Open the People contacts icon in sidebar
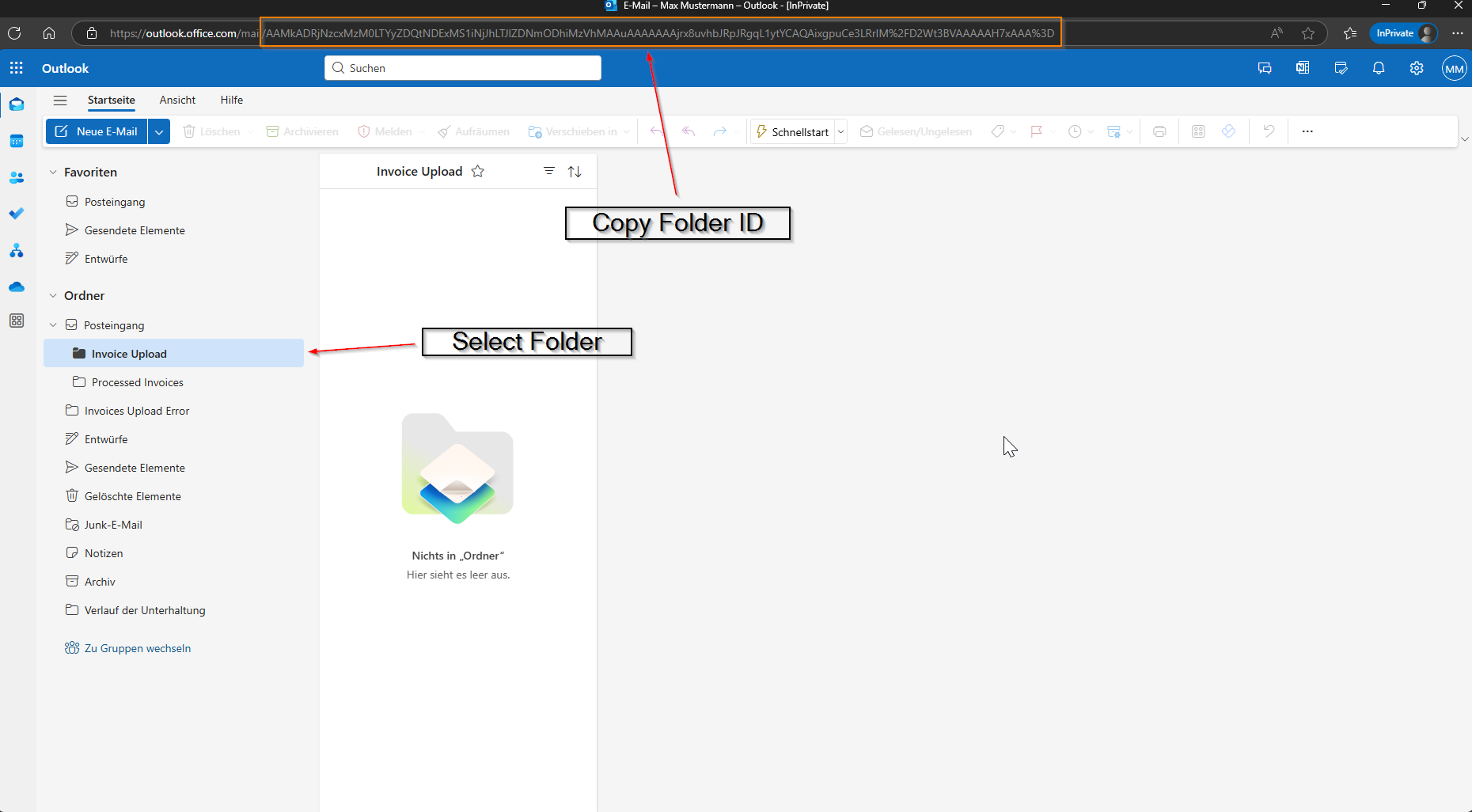Image resolution: width=1472 pixels, height=812 pixels. 17,178
